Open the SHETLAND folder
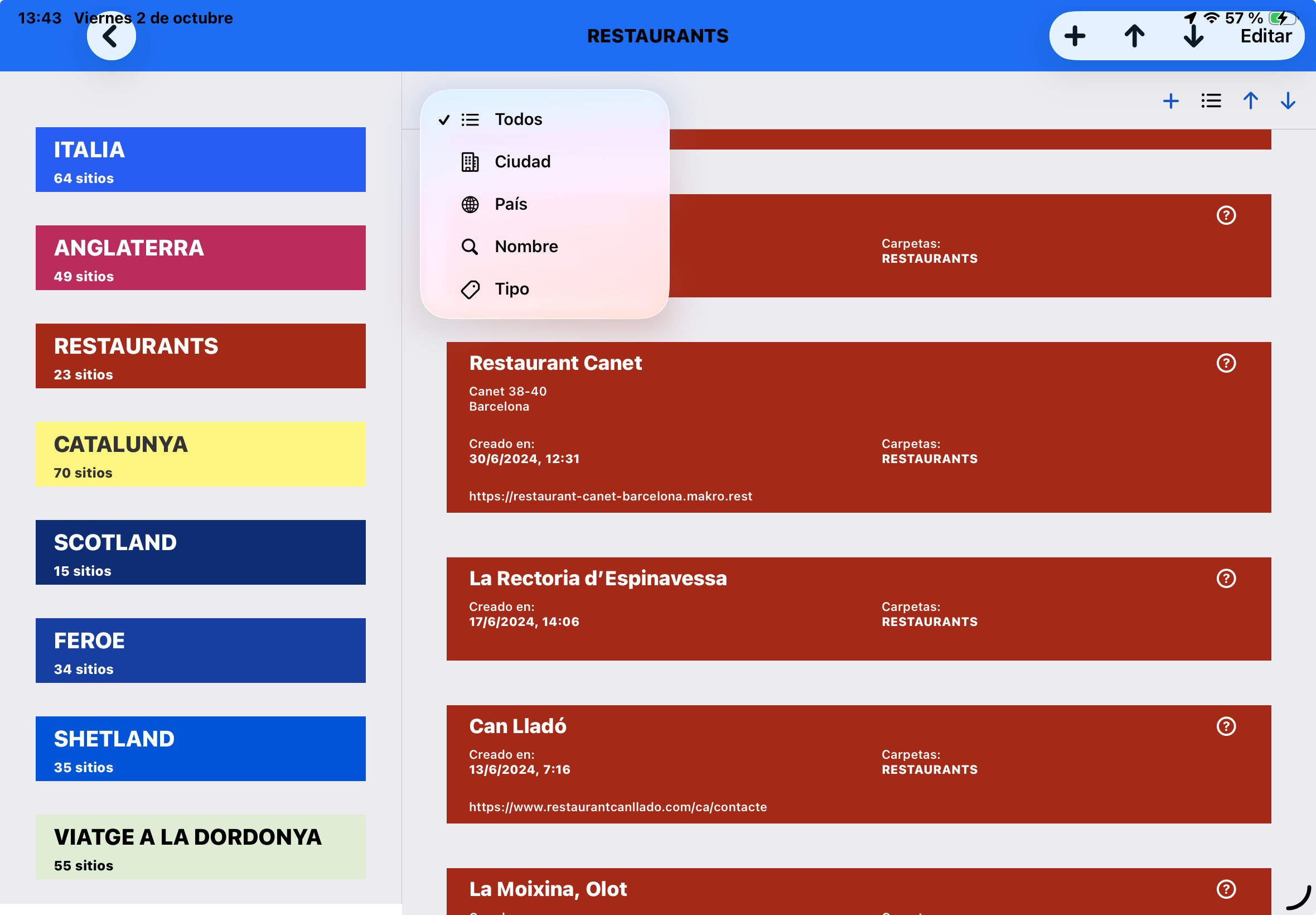1316x915 pixels. 201,748
